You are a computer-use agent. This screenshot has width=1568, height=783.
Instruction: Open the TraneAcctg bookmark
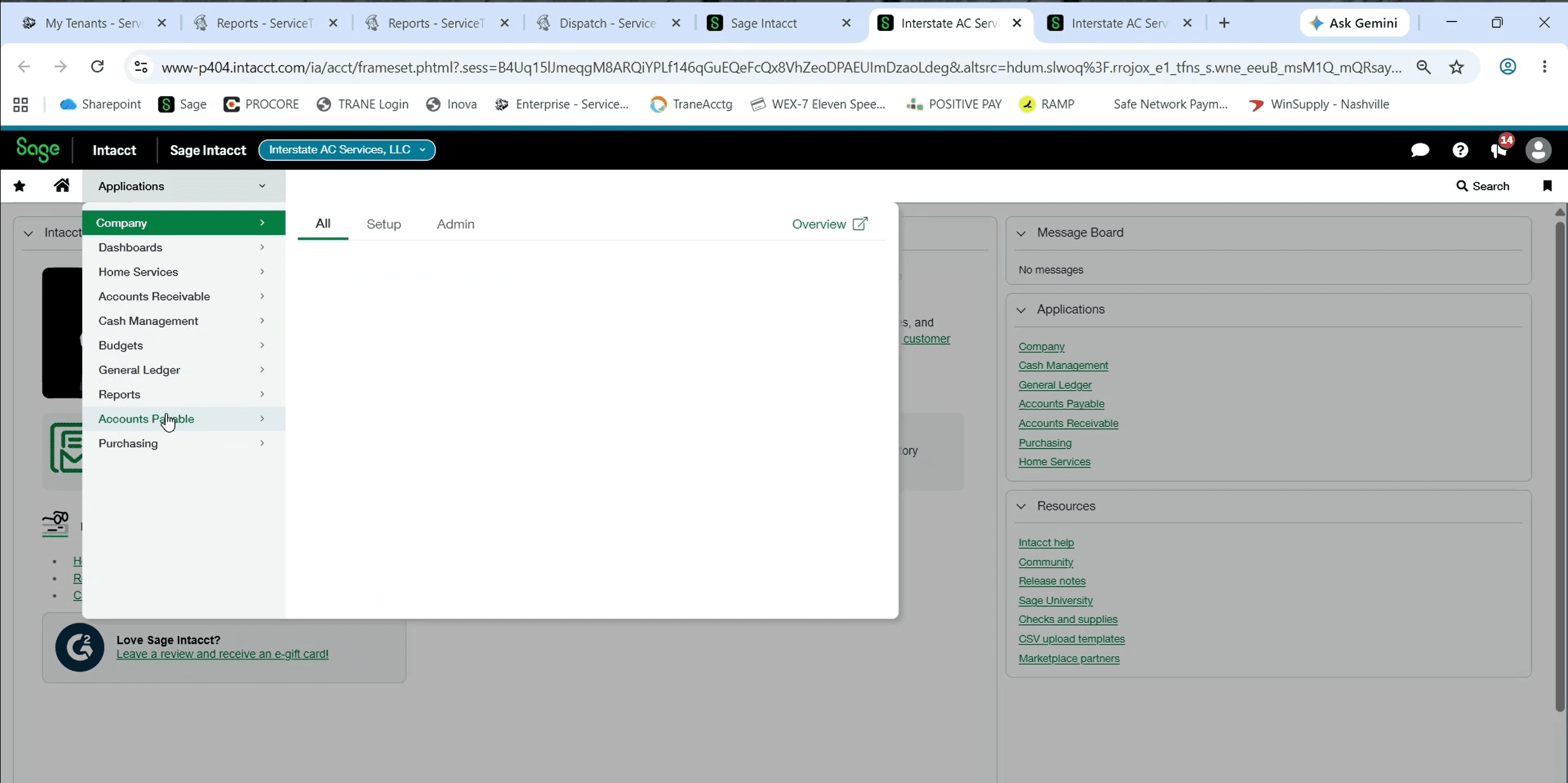692,105
